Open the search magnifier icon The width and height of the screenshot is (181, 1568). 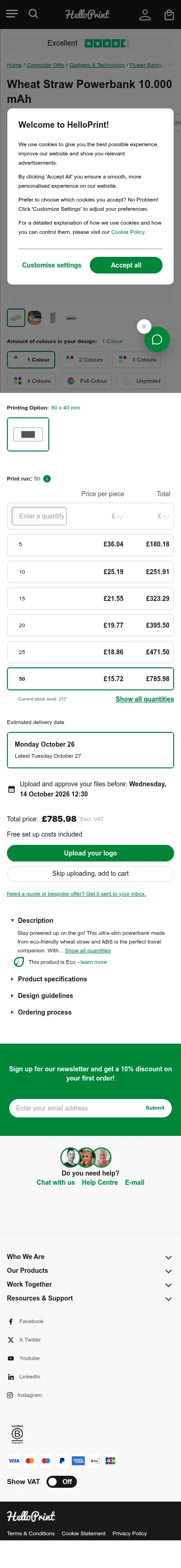34,14
